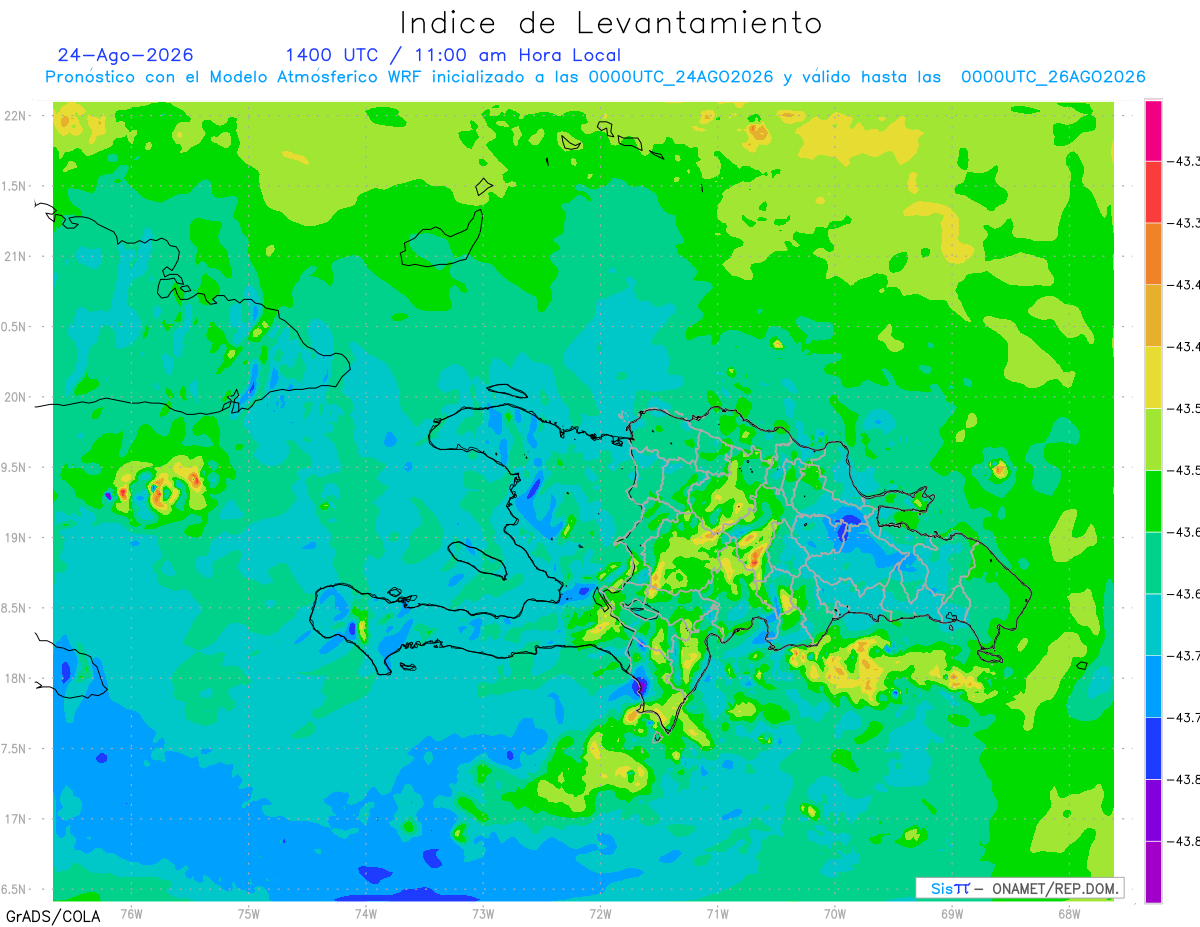Click the truncated '0.5N' latitude label
Viewport: 1200px width, 927px height.
[x=13, y=327]
